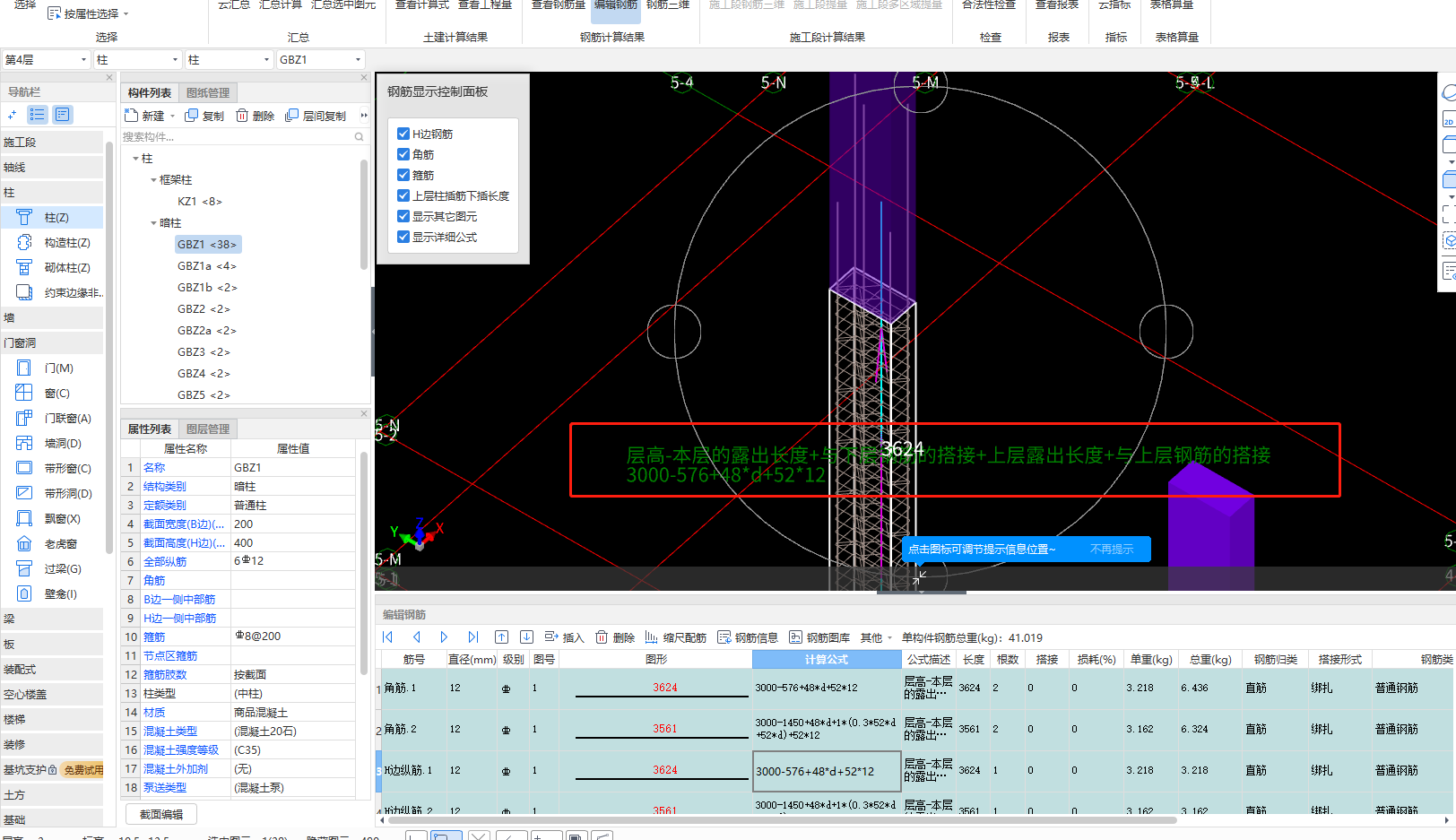Select the 壁龛(I) icon
The height and width of the screenshot is (840, 1456).
[x=24, y=593]
